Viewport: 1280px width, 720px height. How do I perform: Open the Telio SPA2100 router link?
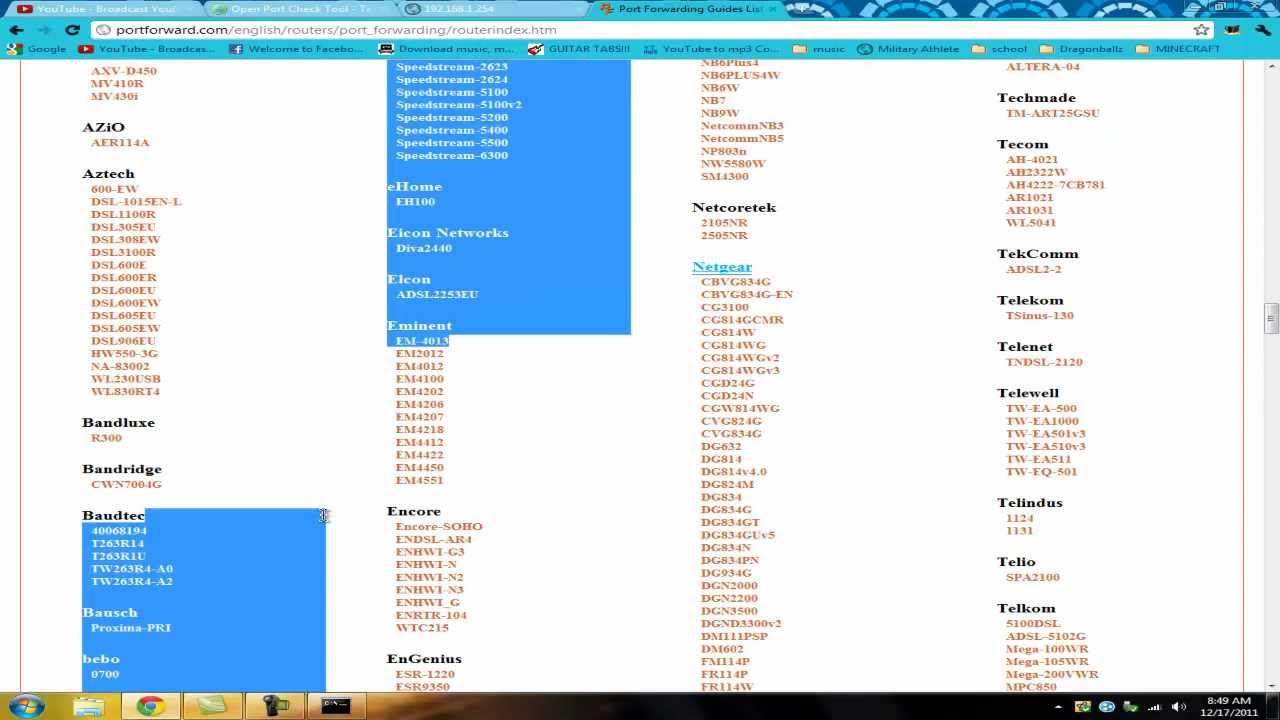tap(1033, 577)
